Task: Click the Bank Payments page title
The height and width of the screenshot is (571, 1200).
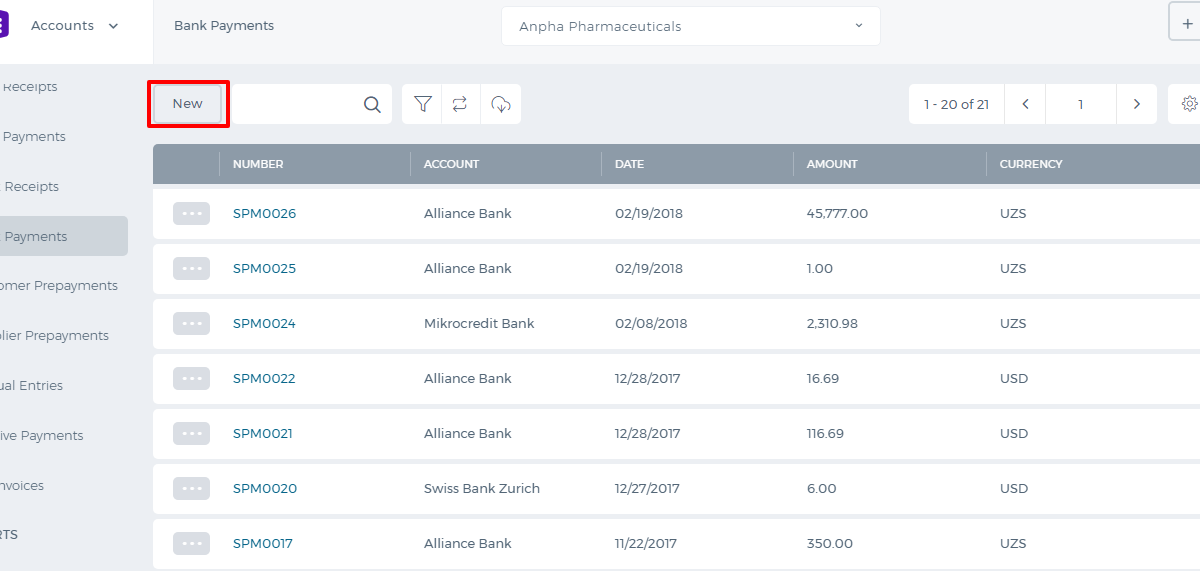Action: [x=224, y=26]
